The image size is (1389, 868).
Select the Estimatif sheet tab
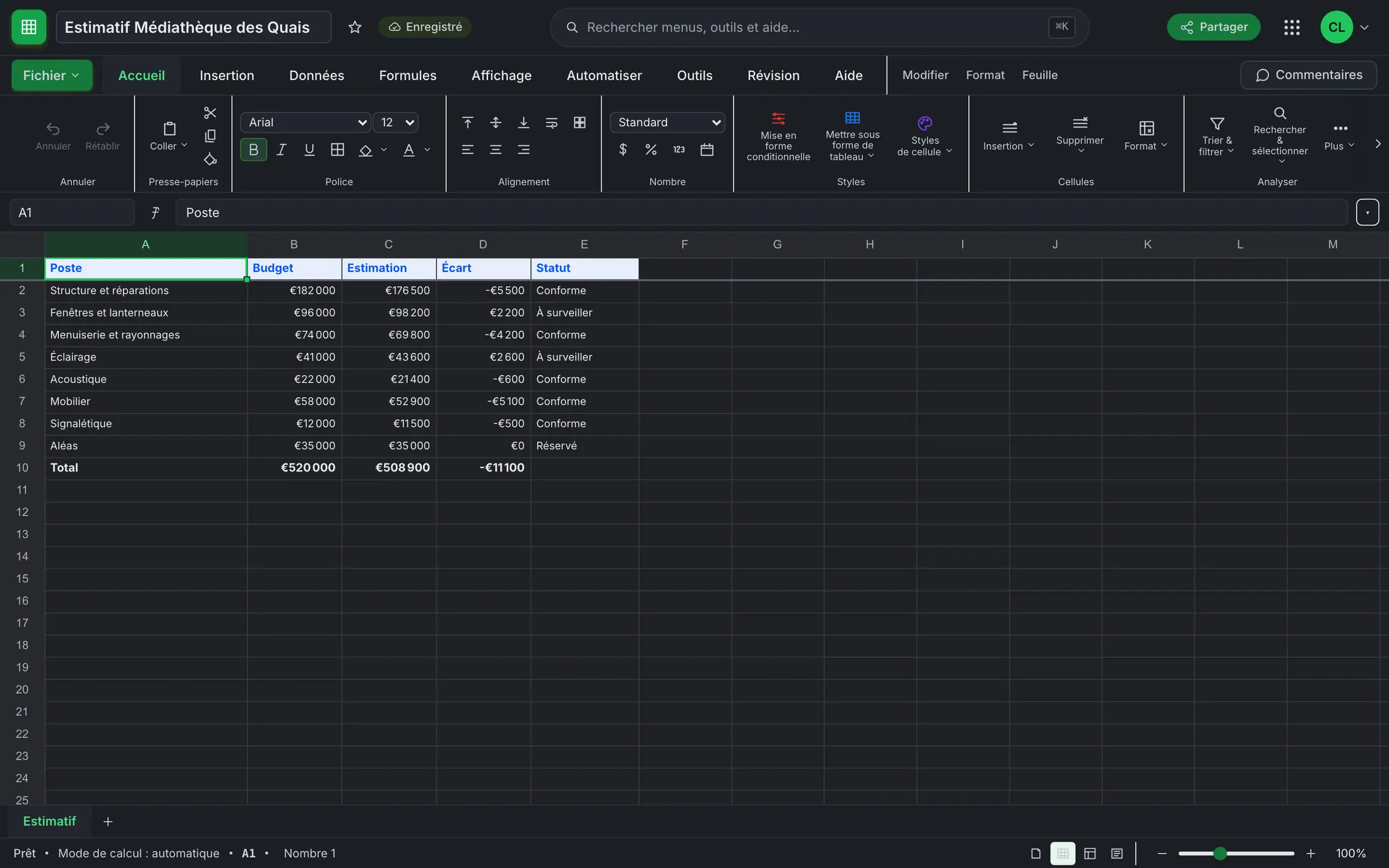click(49, 821)
